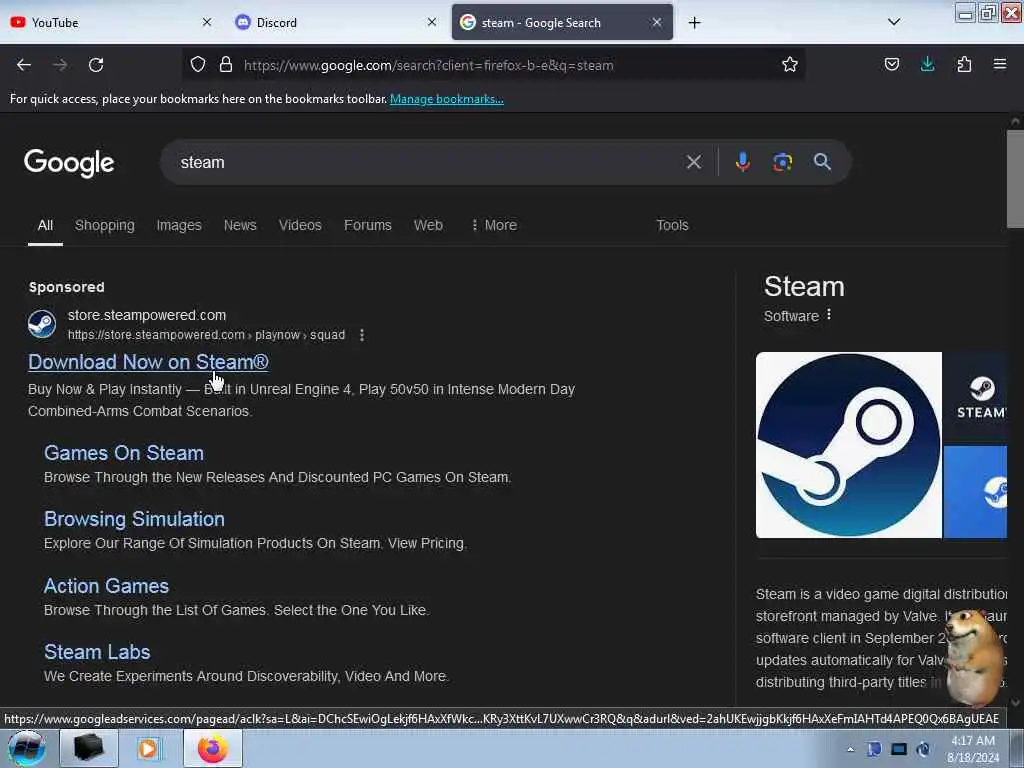Show hidden system tray icons arrow
This screenshot has height=768, width=1024.
(850, 750)
